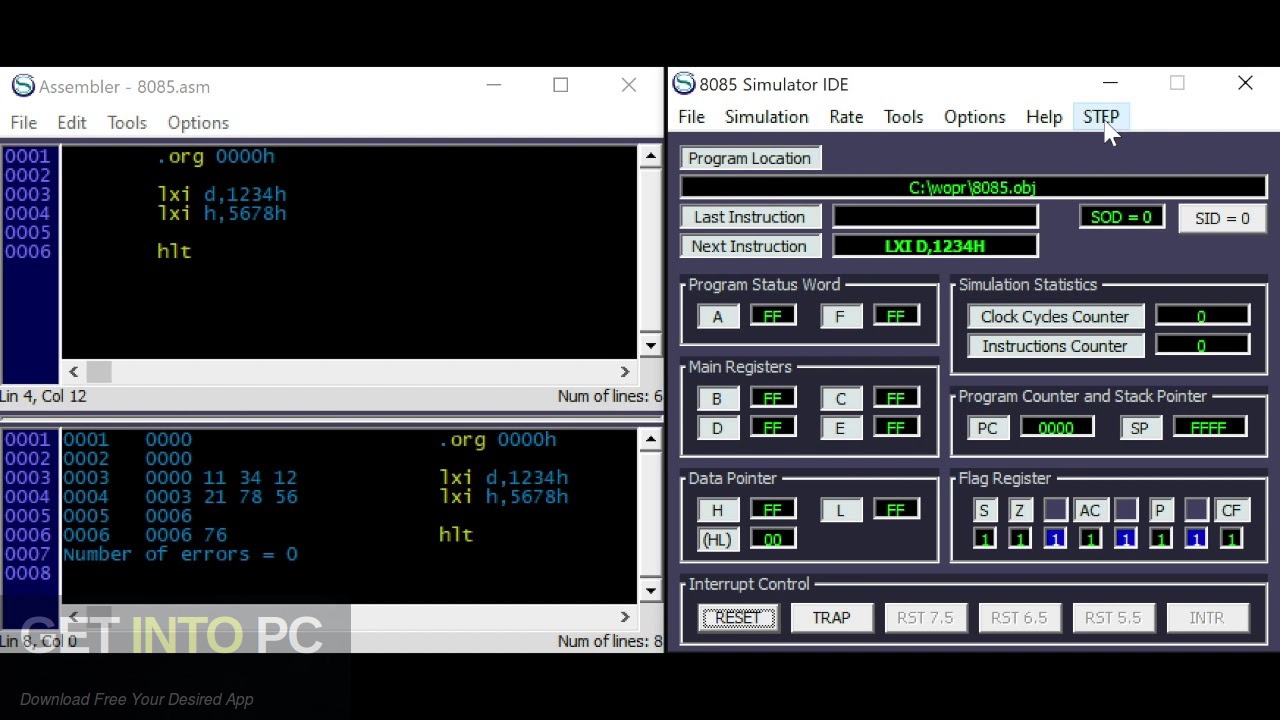
Task: Toggle the SID = 0 button
Action: (1222, 218)
